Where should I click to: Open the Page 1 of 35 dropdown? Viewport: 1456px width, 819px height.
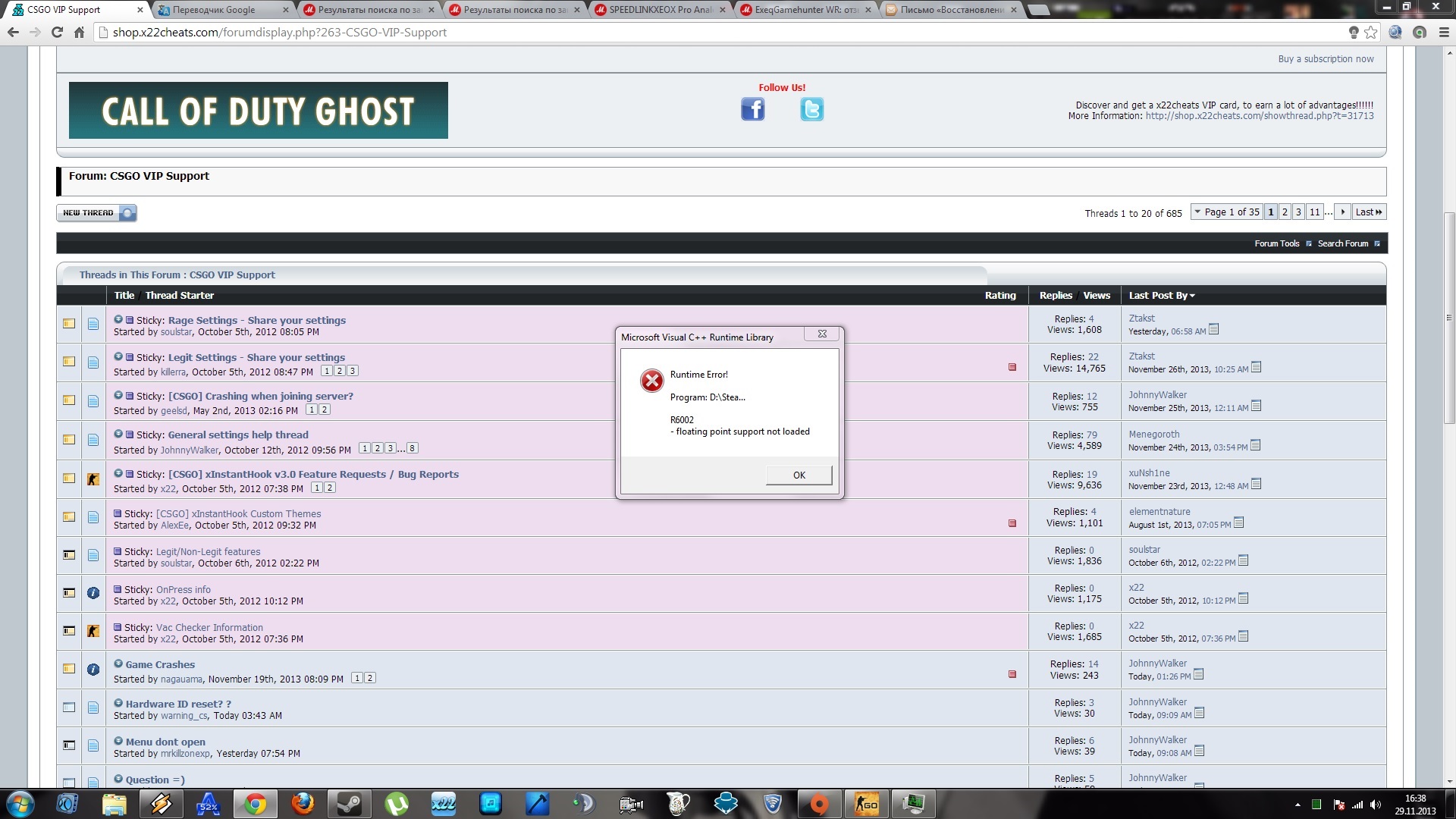point(1225,212)
